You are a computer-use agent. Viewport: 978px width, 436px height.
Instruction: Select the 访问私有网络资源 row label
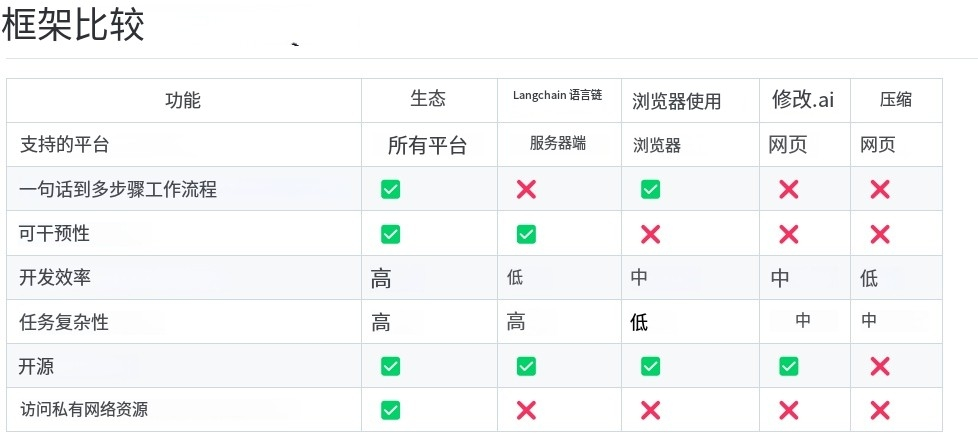(x=84, y=410)
